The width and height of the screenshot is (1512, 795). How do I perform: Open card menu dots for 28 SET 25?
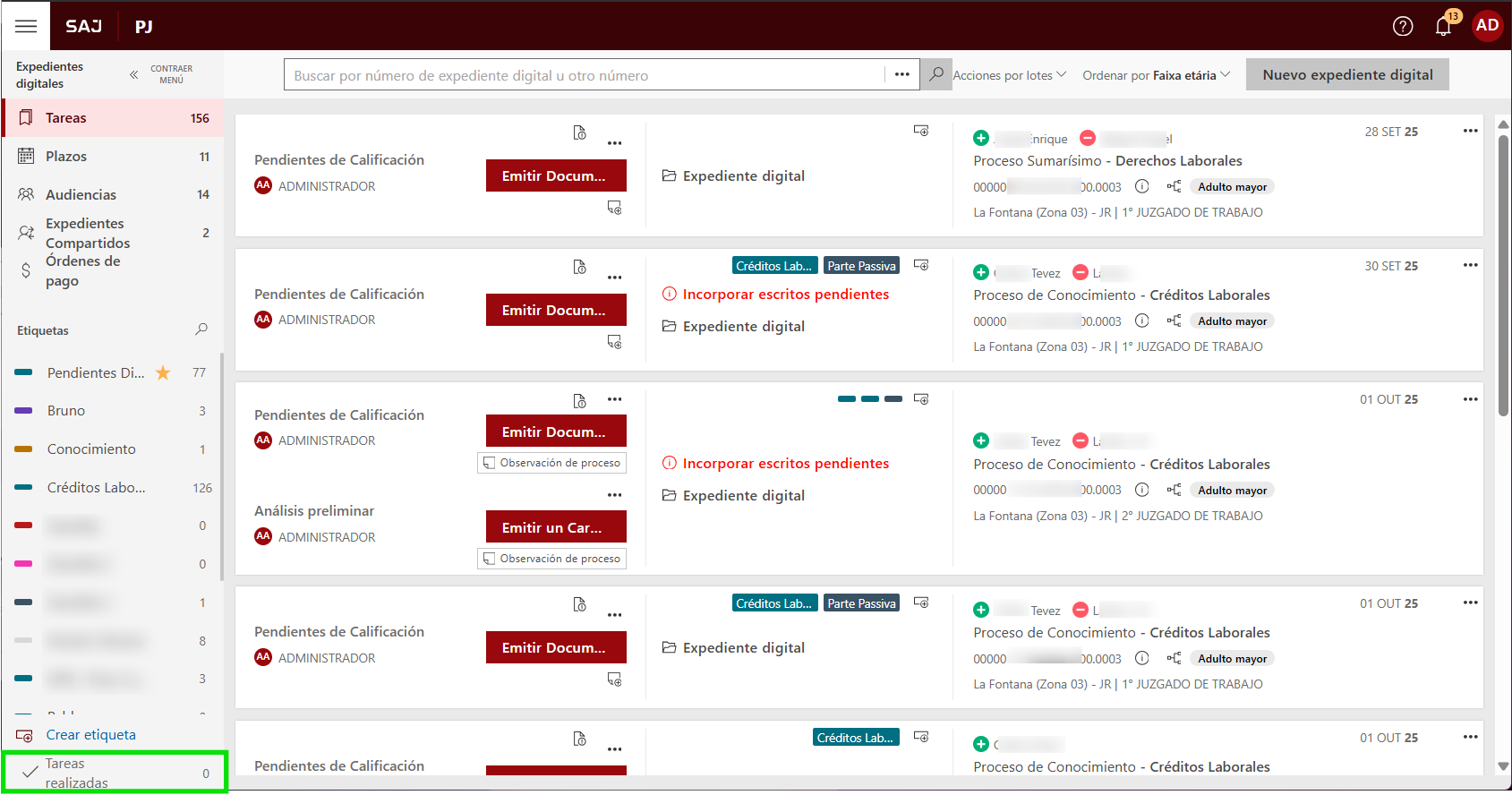pos(1470,131)
